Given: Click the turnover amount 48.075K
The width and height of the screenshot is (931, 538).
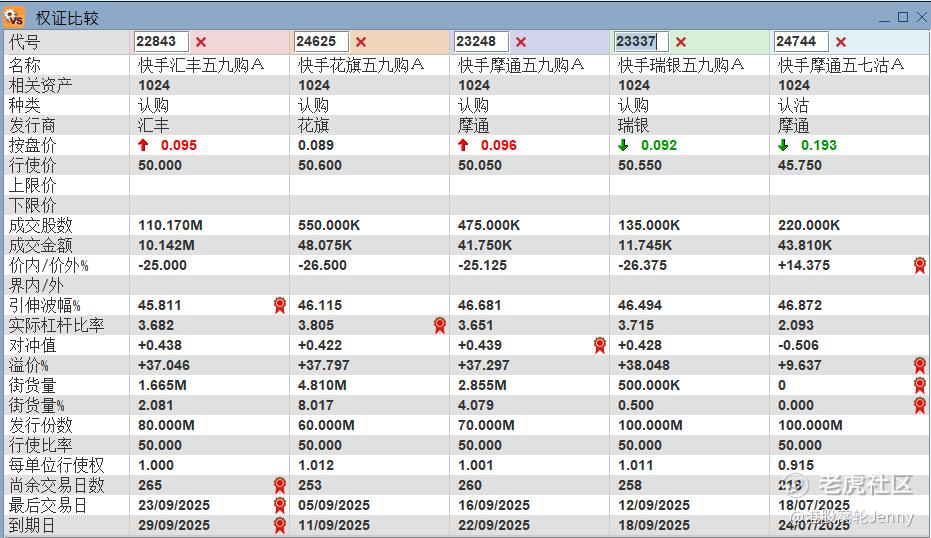Looking at the screenshot, I should click(325, 245).
